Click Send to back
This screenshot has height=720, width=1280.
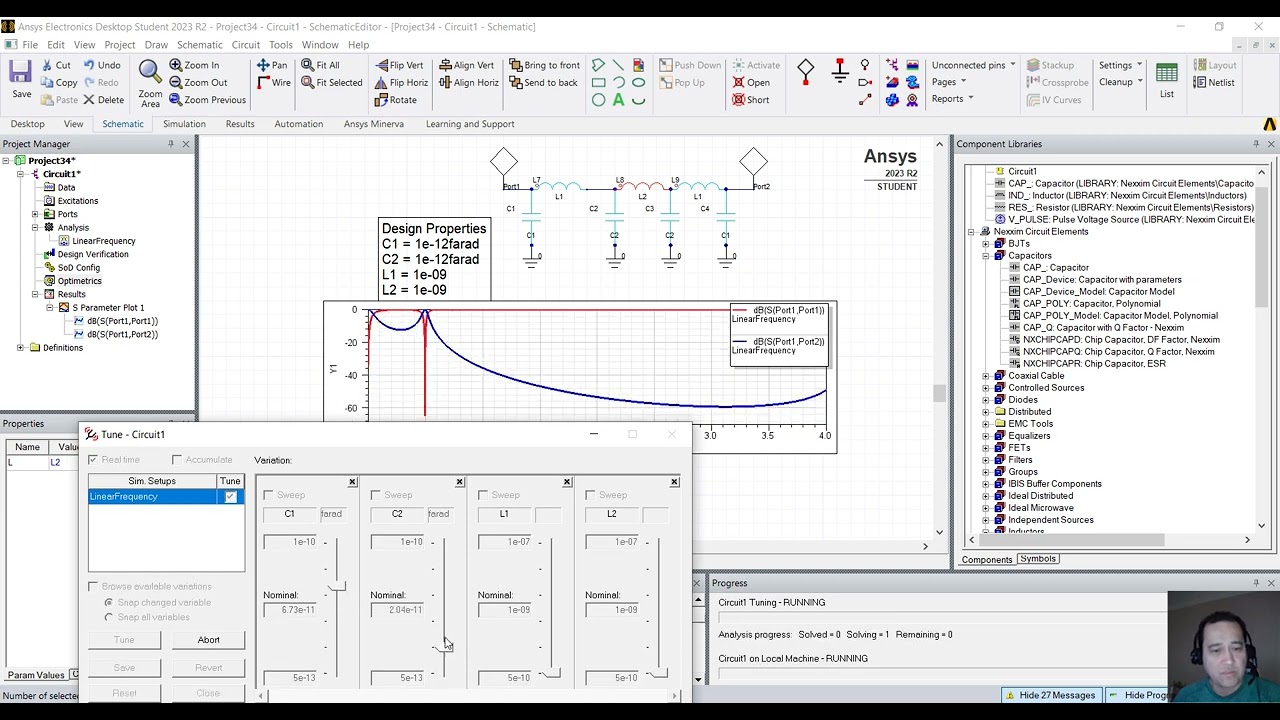(543, 83)
